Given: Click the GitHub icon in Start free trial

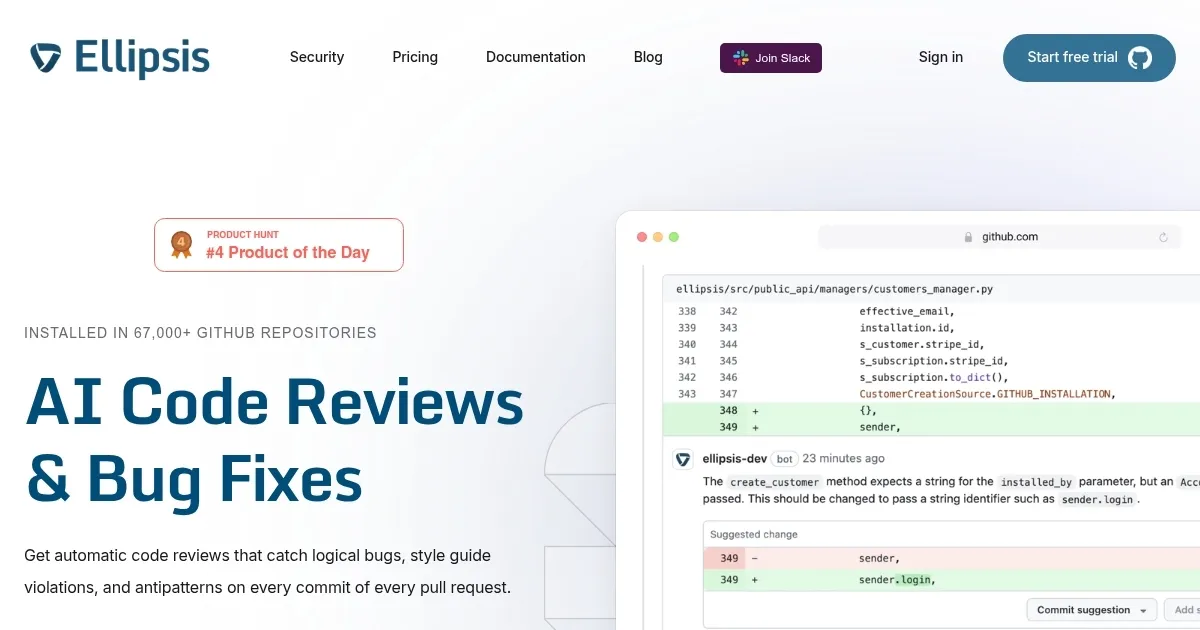Looking at the screenshot, I should (1139, 58).
